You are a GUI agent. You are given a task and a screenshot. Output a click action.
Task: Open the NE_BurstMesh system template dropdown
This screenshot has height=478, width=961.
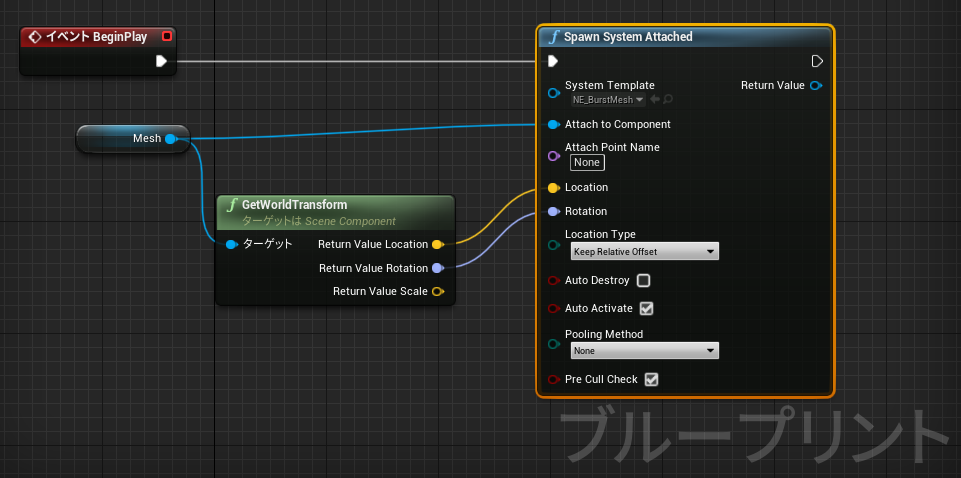(x=607, y=99)
